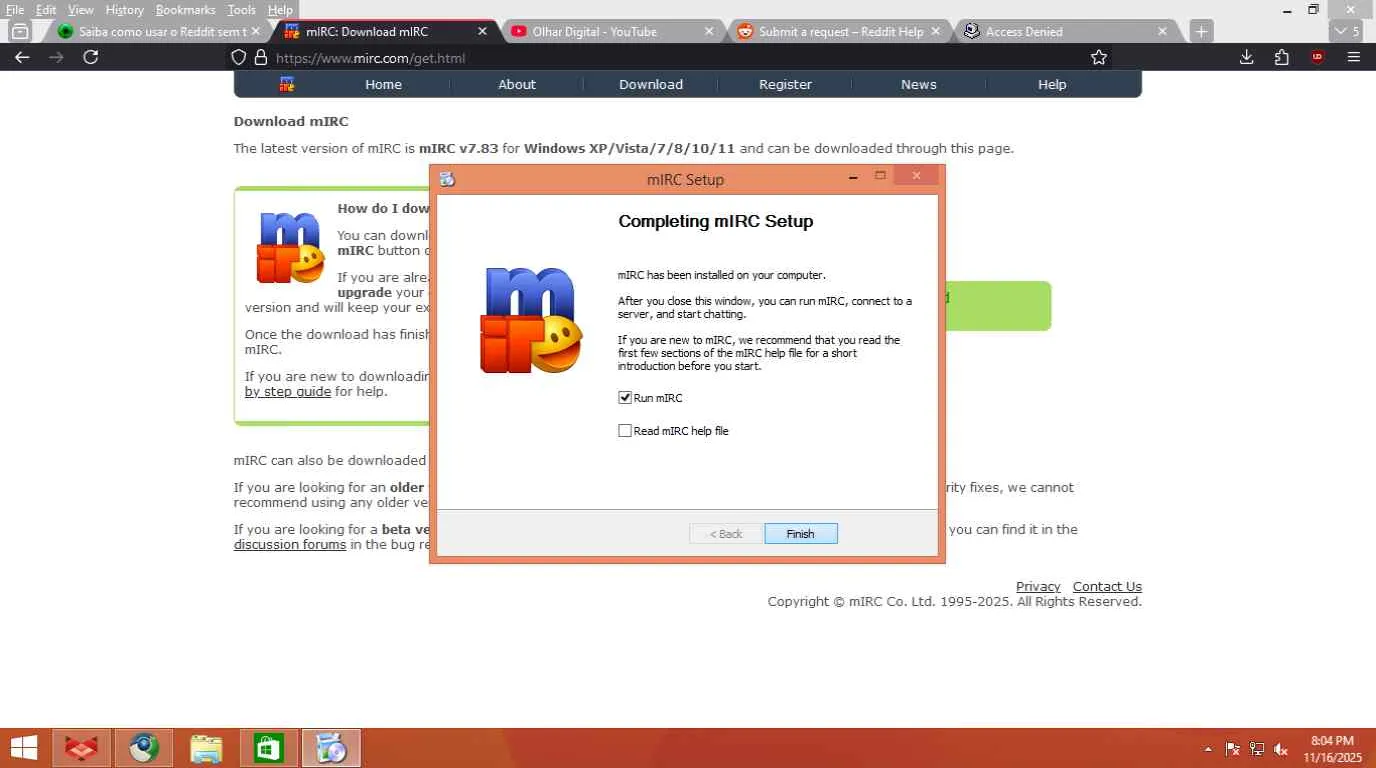Open the Windows Start button
The height and width of the screenshot is (768, 1376).
coord(24,747)
